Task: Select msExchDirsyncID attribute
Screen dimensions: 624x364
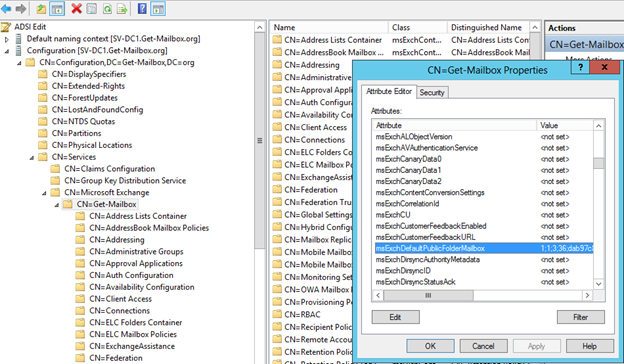Action: [484, 271]
